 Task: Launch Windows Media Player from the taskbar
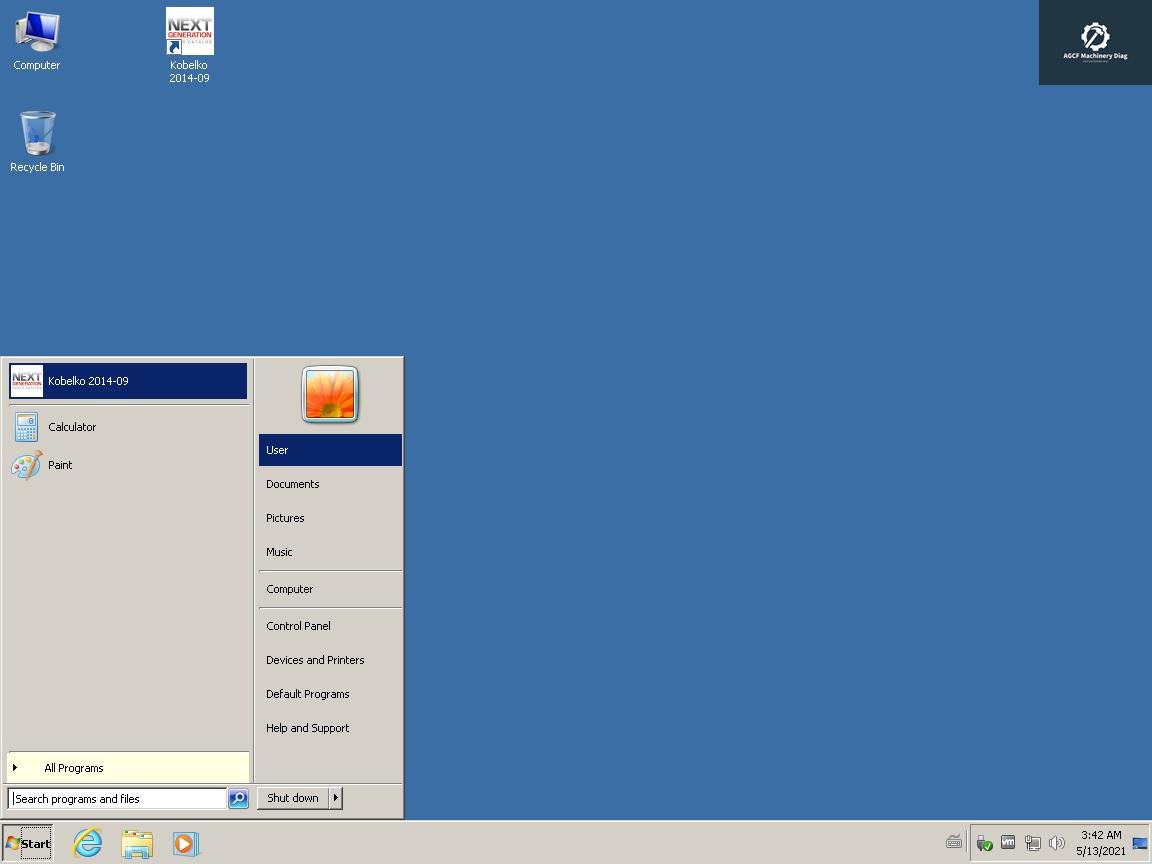point(186,843)
